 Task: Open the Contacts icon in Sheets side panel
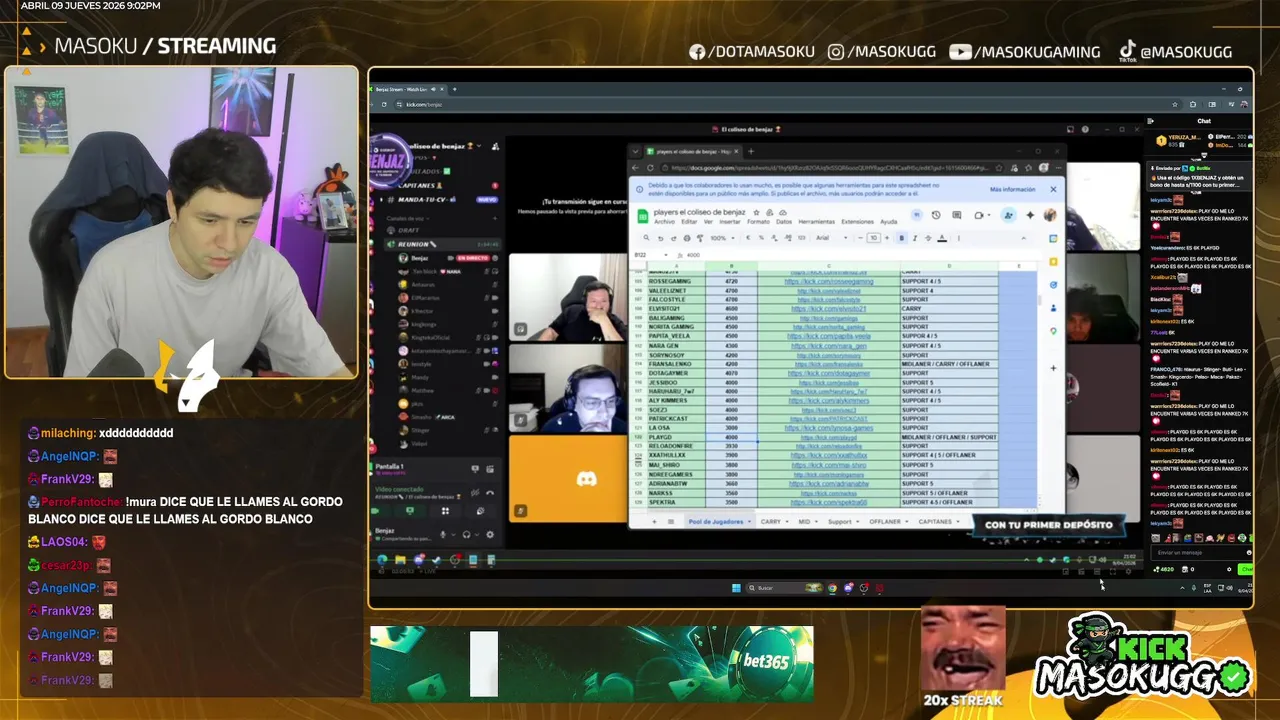[1053, 308]
